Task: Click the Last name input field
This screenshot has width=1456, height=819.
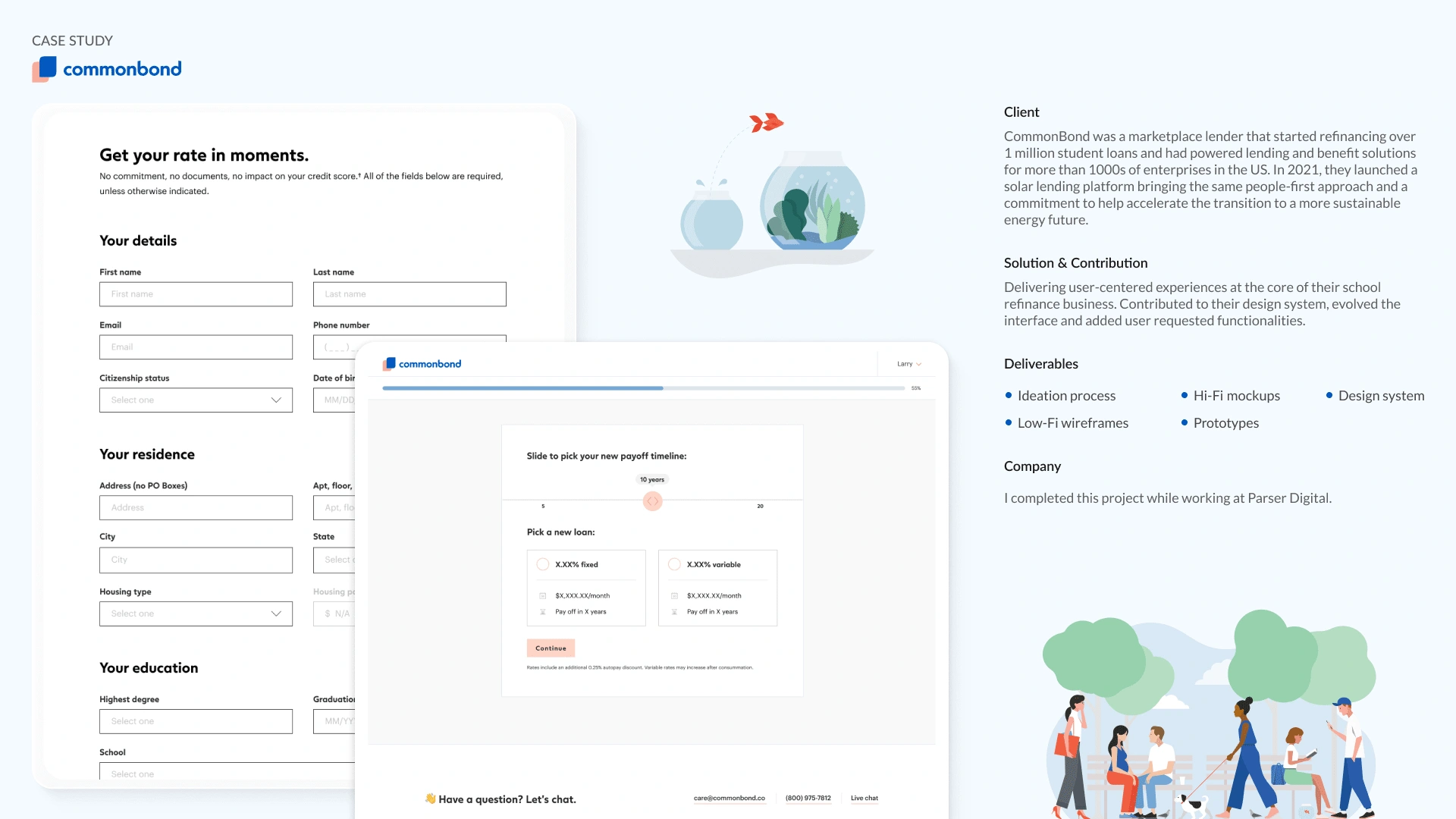Action: 409,294
